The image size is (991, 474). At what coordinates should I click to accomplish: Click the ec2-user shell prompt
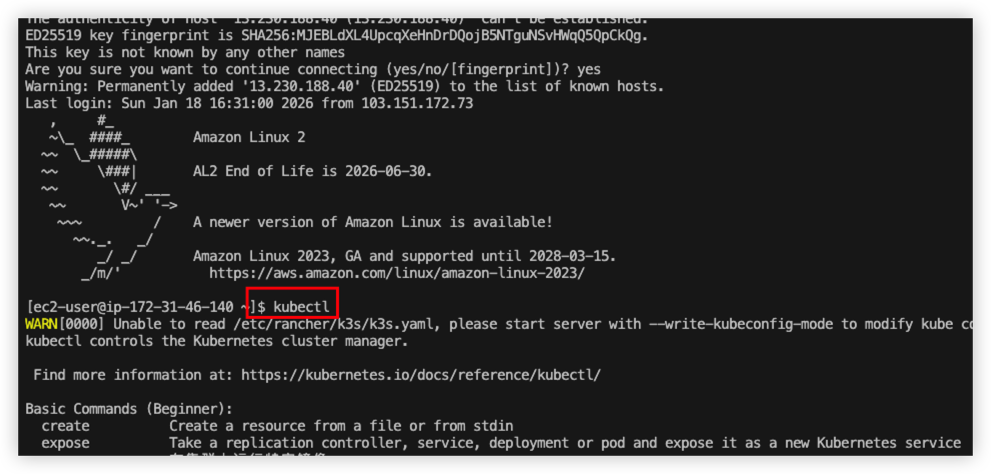[136, 305]
